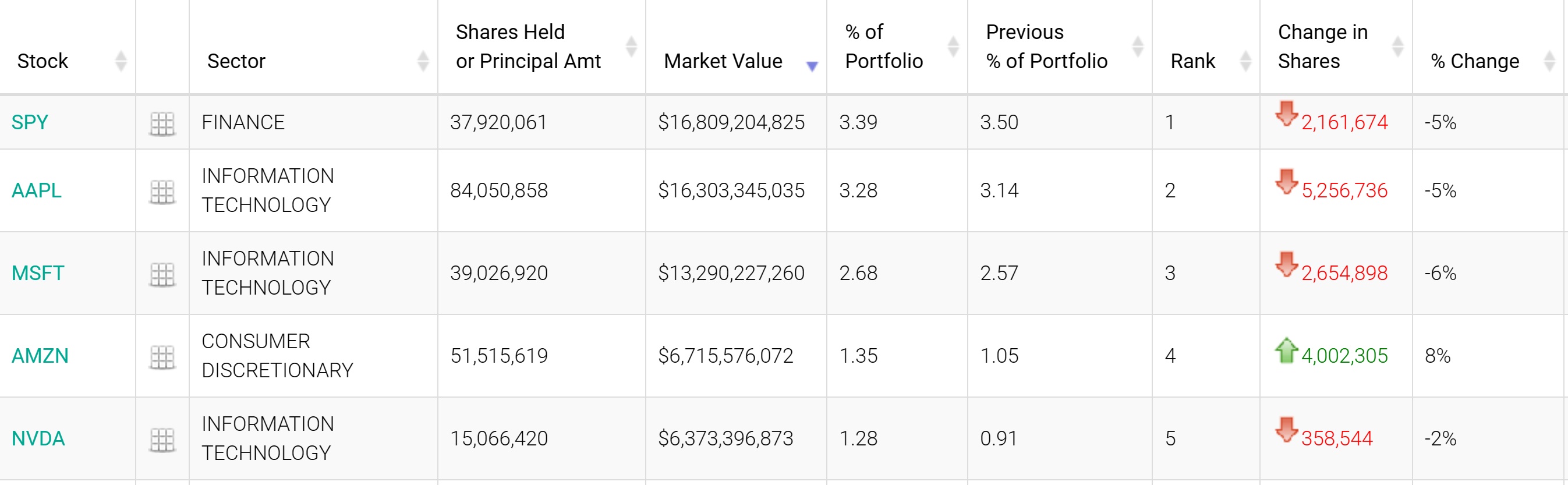1568x485 pixels.
Task: Sort by % of Portfolio column
Action: [x=953, y=46]
